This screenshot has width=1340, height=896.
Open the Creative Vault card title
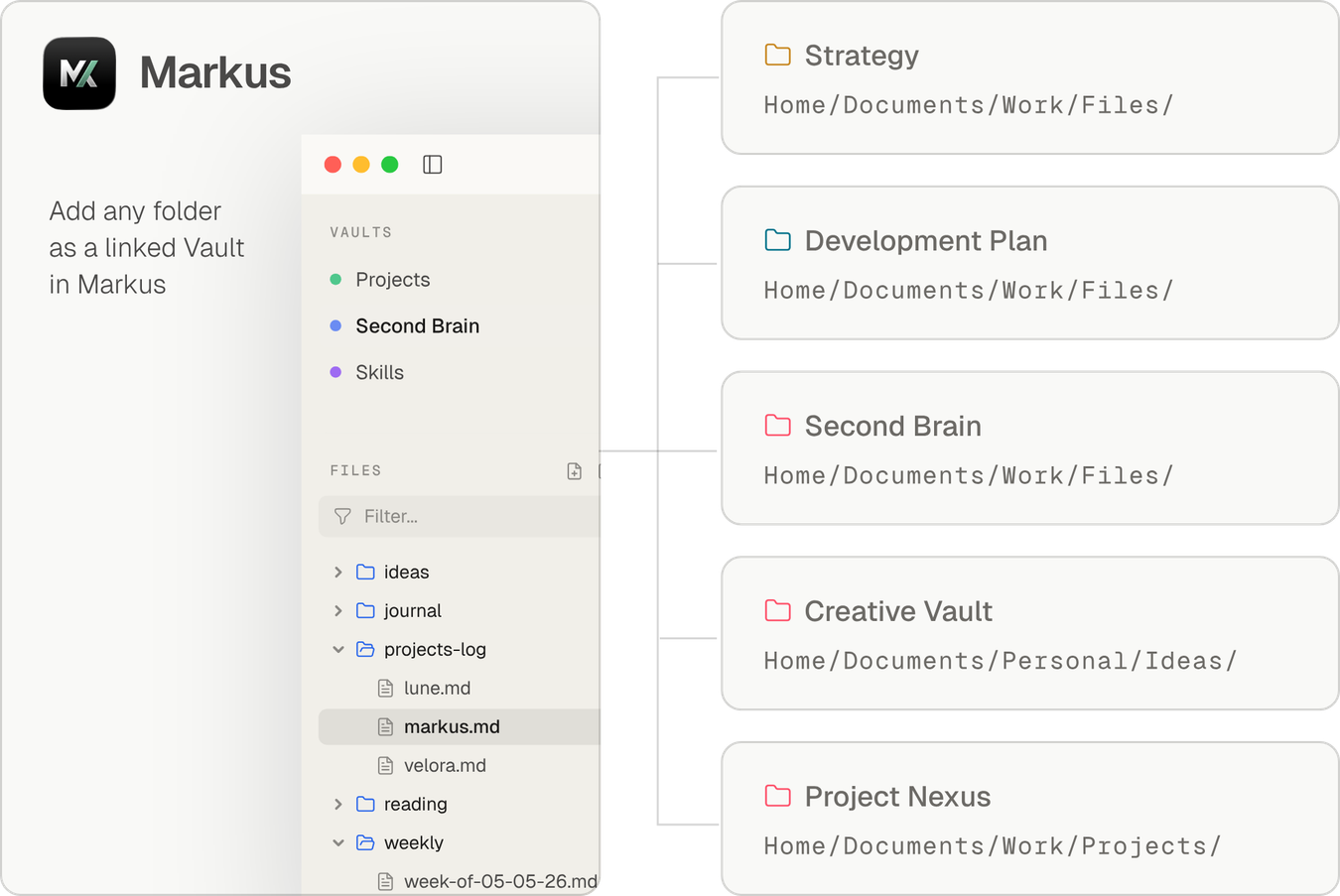point(898,611)
